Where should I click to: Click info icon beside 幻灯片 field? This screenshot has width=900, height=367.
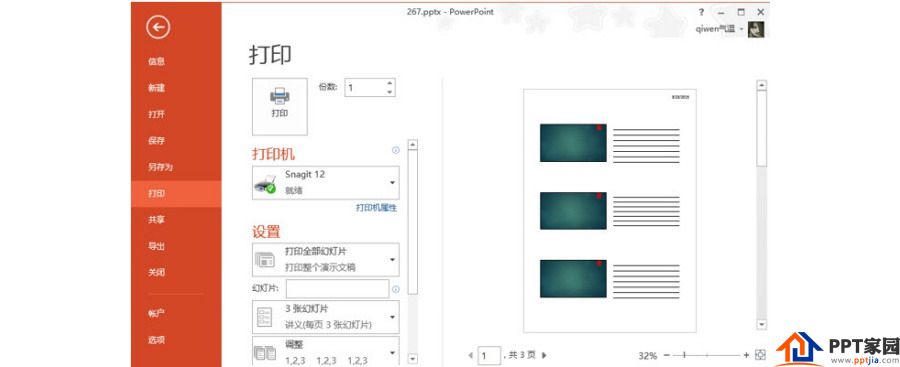click(395, 289)
